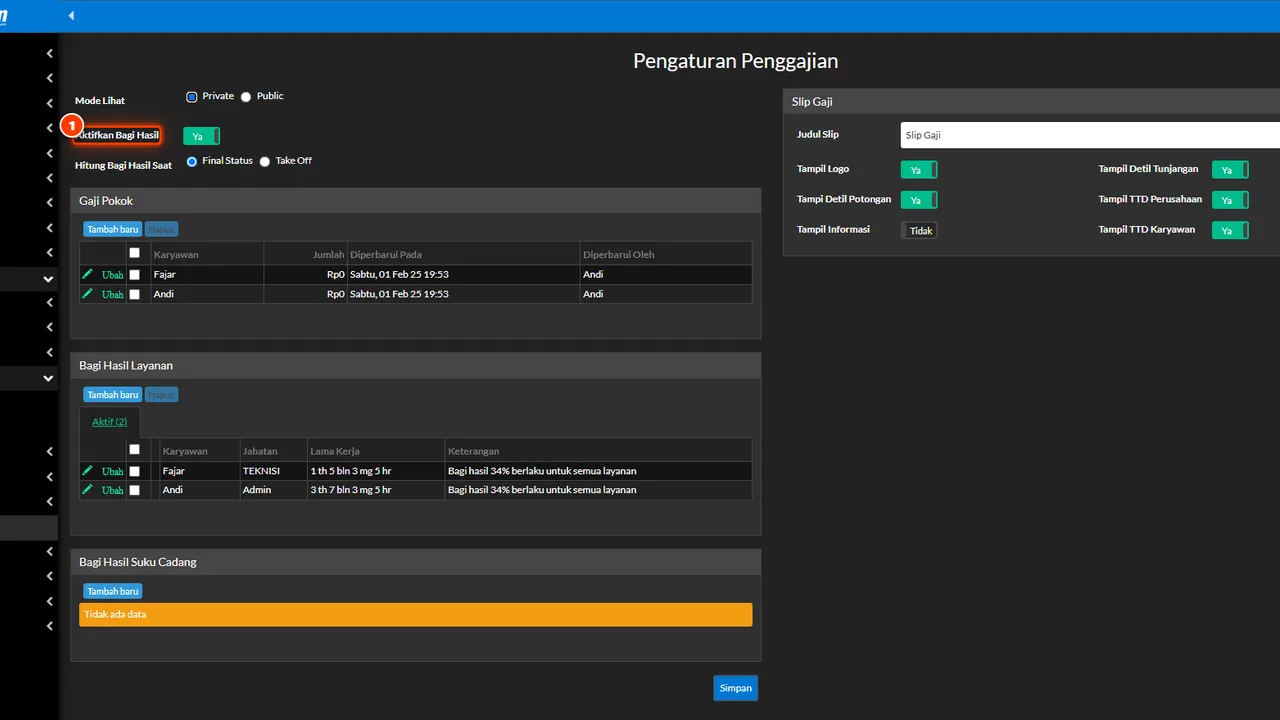Screen dimensions: 1280x720
Task: Check the Andi row checkbox in Gaji Pokok
Action: click(x=135, y=295)
